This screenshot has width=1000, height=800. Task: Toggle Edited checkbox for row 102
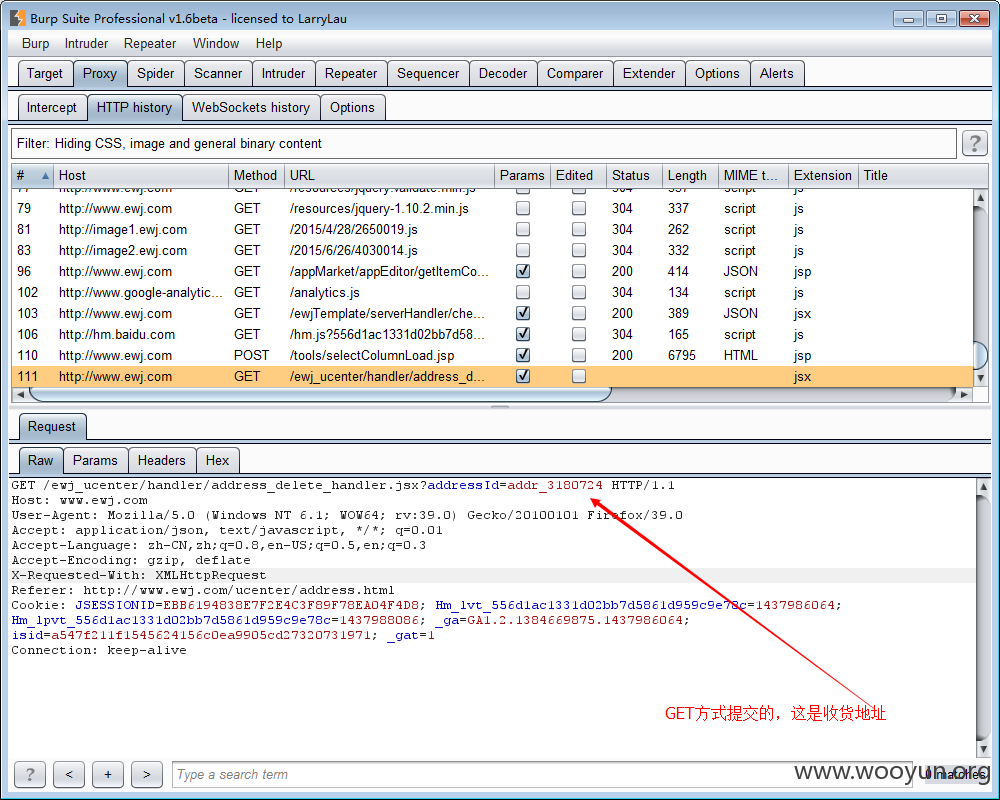[x=579, y=292]
